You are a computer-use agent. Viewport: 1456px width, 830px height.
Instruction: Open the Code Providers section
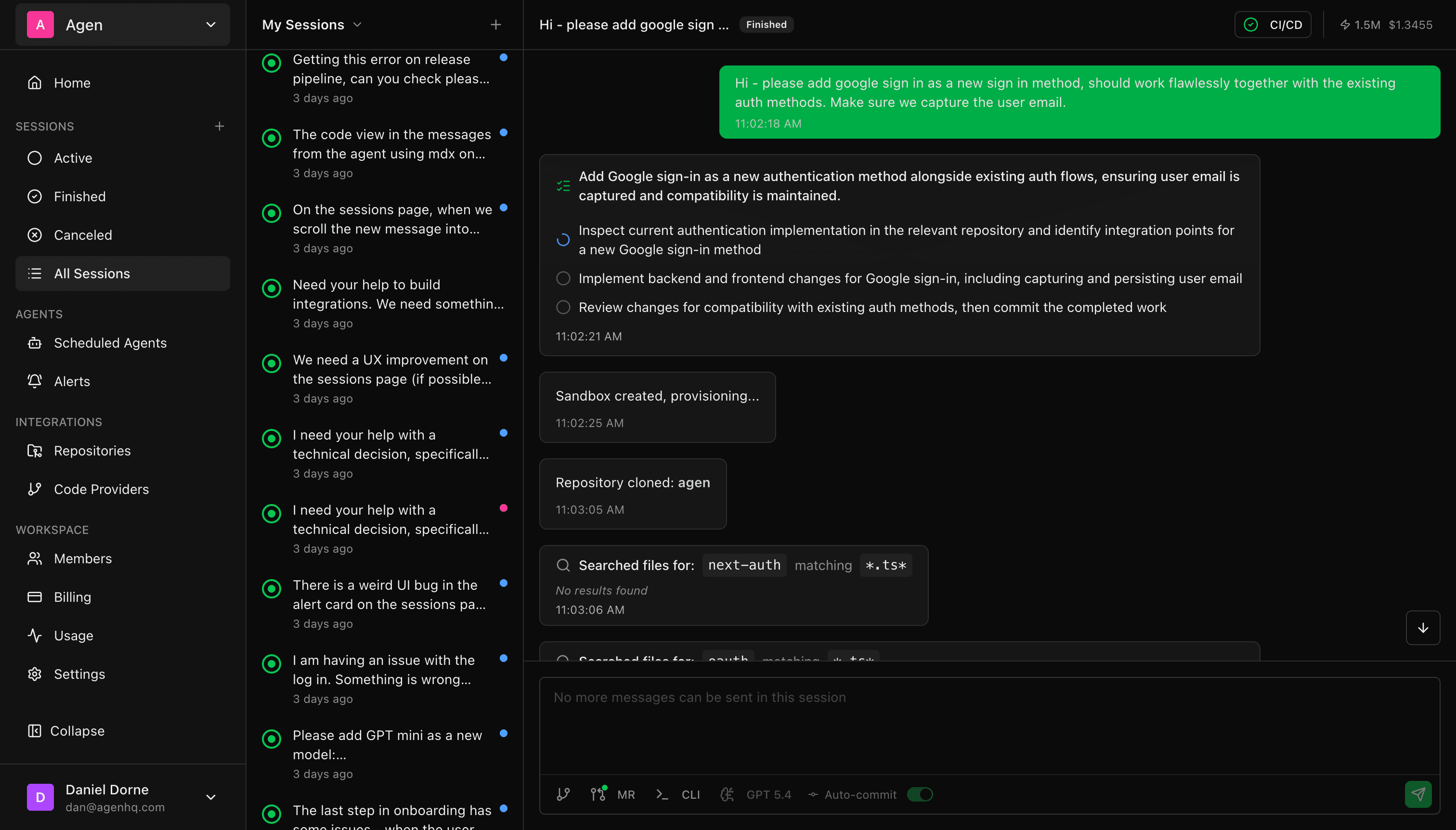(x=101, y=489)
